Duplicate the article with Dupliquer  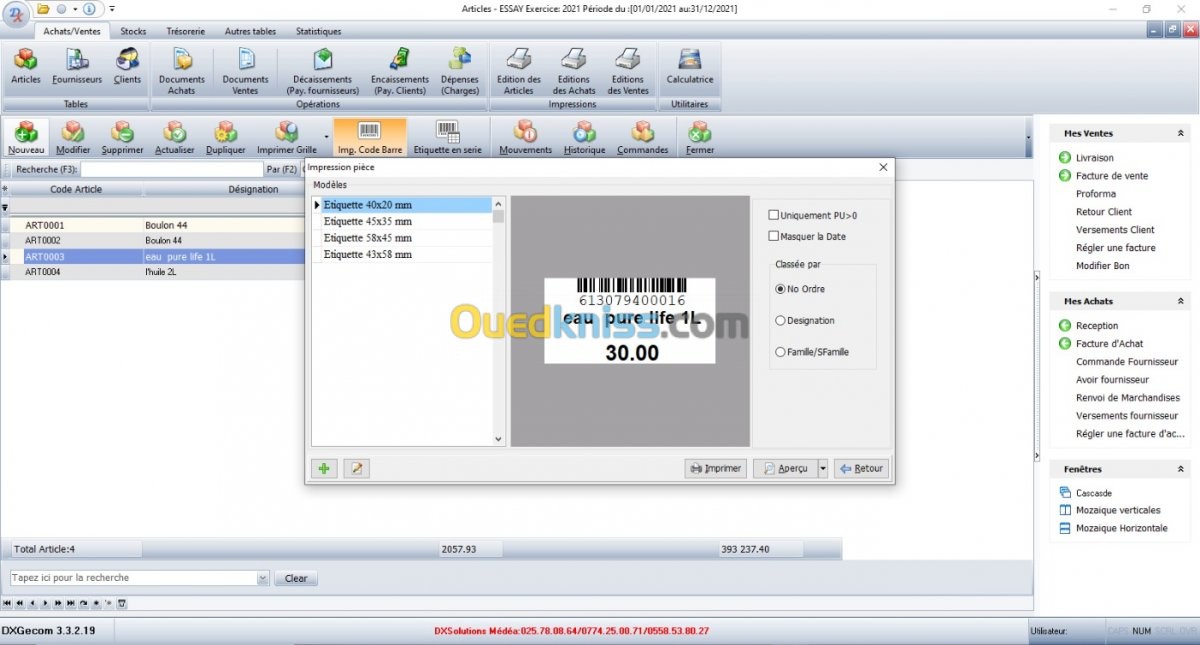[x=226, y=137]
